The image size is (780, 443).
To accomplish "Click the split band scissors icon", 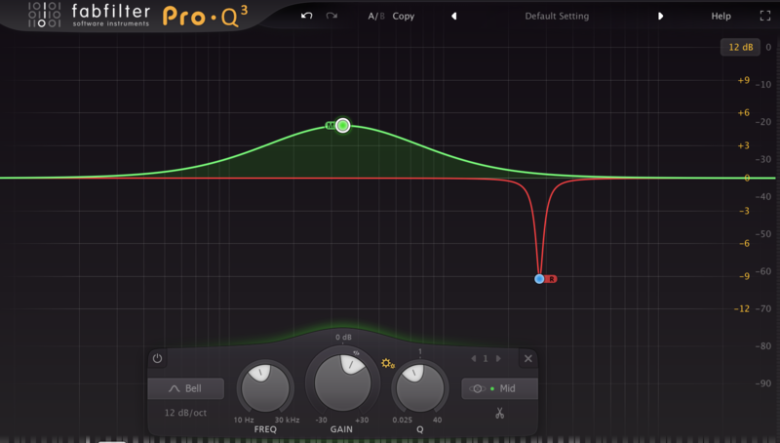I will tap(499, 413).
